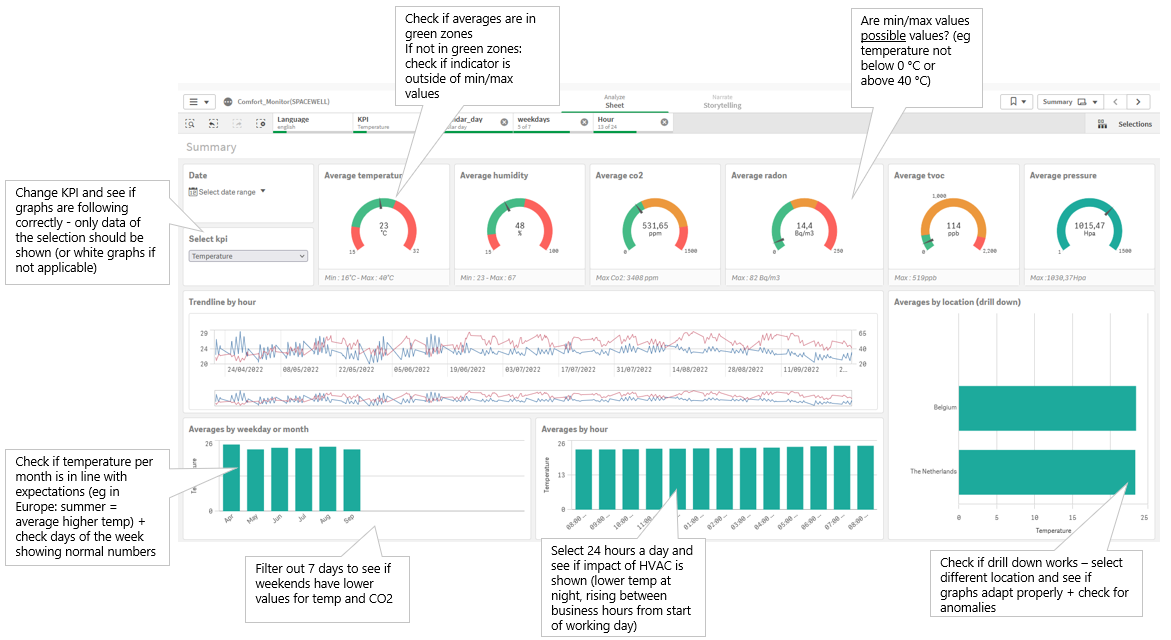The height and width of the screenshot is (640, 1171).
Task: Open the navigation hamburger menu
Action: [199, 102]
